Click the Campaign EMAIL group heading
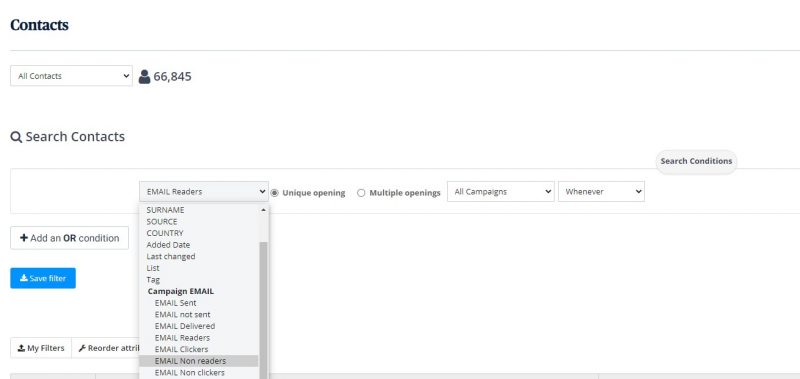This screenshot has height=379, width=800. [181, 291]
